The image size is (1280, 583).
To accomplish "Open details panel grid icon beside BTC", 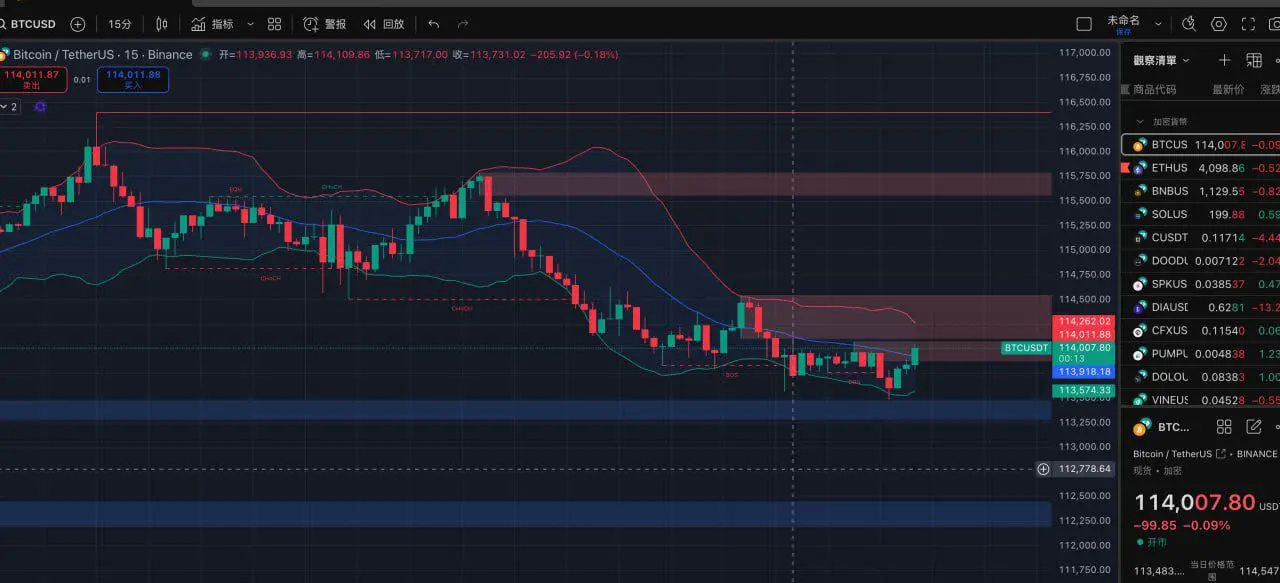I will (x=1224, y=427).
